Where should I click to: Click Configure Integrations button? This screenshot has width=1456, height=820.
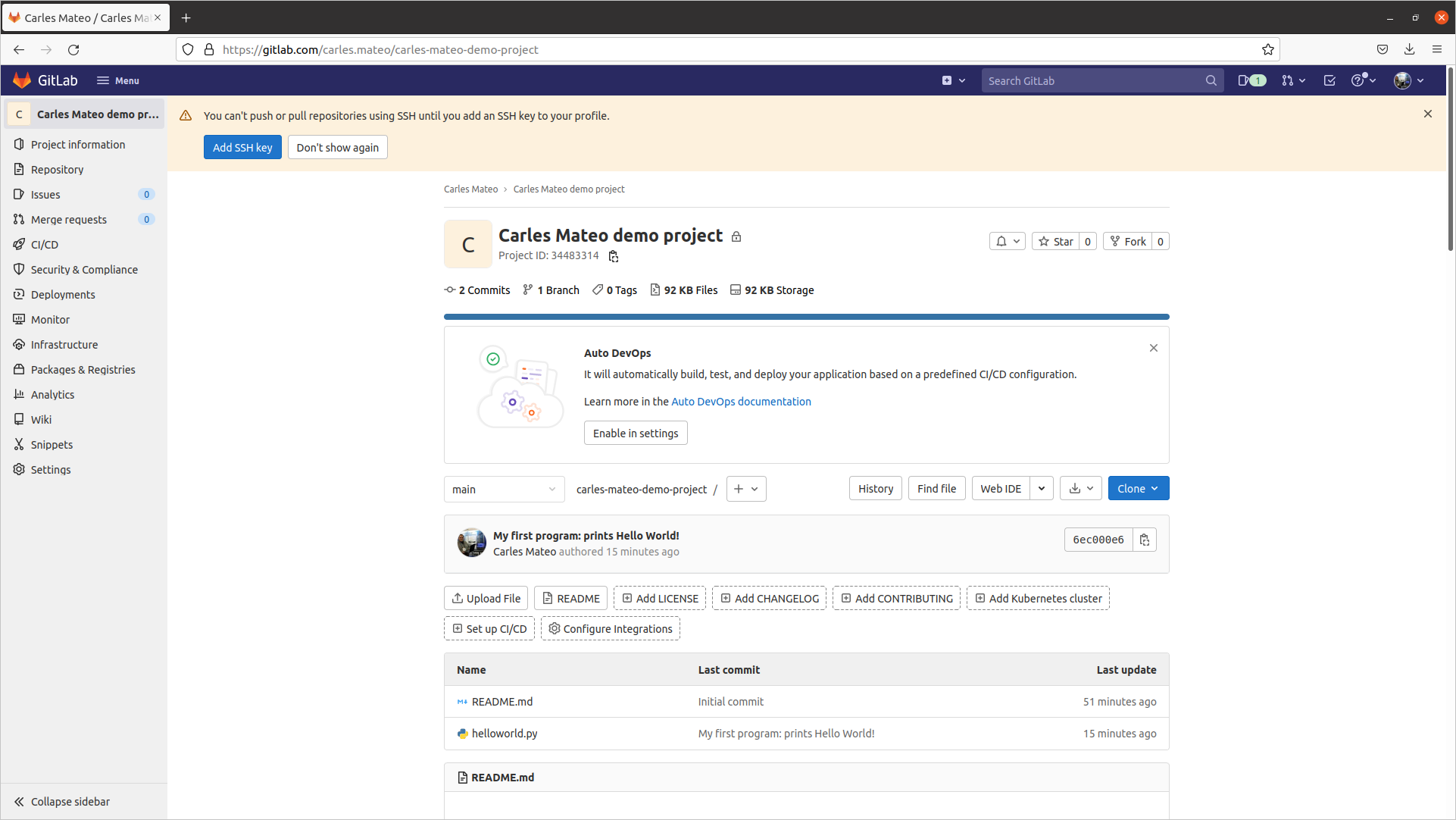point(611,628)
